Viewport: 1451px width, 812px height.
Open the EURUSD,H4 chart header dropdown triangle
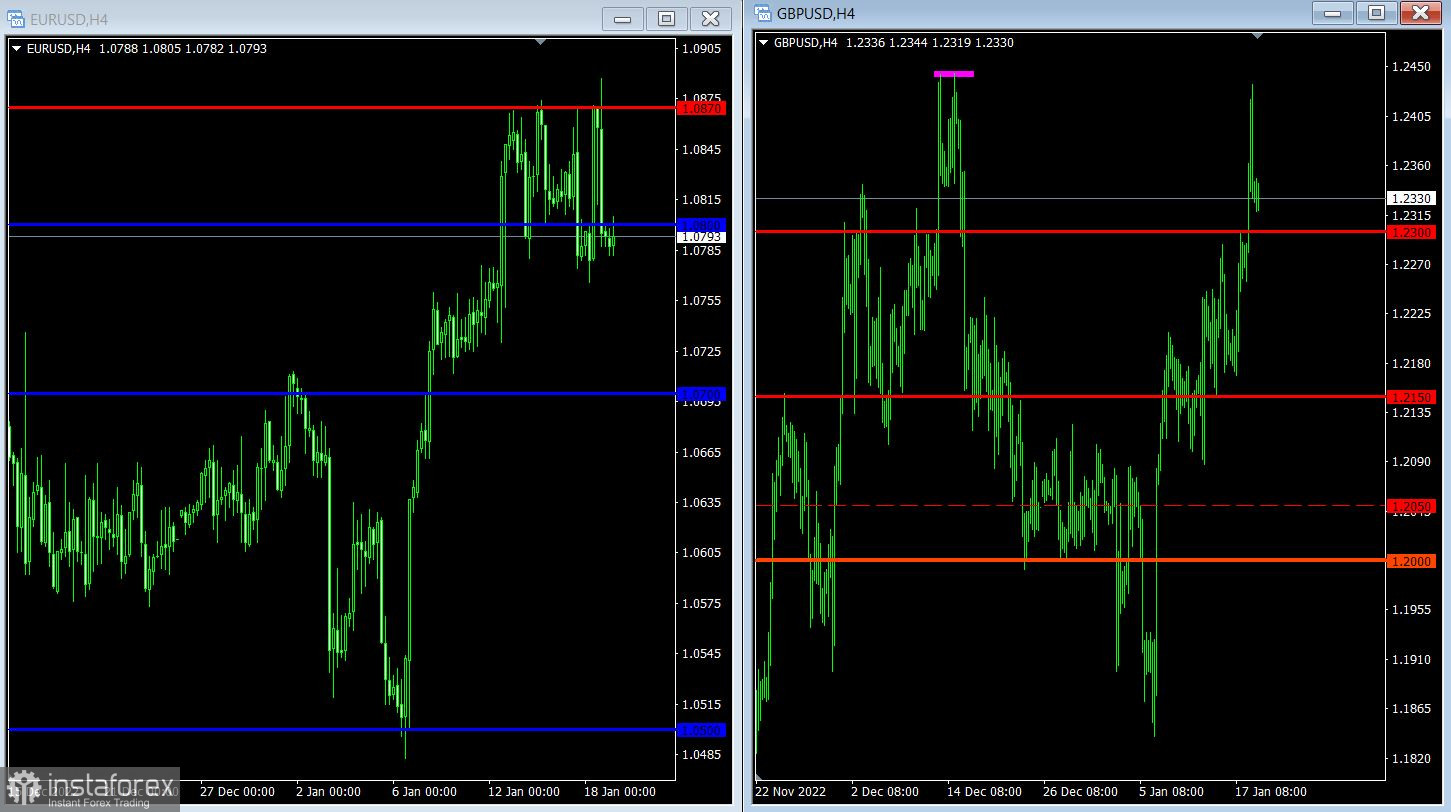point(16,48)
